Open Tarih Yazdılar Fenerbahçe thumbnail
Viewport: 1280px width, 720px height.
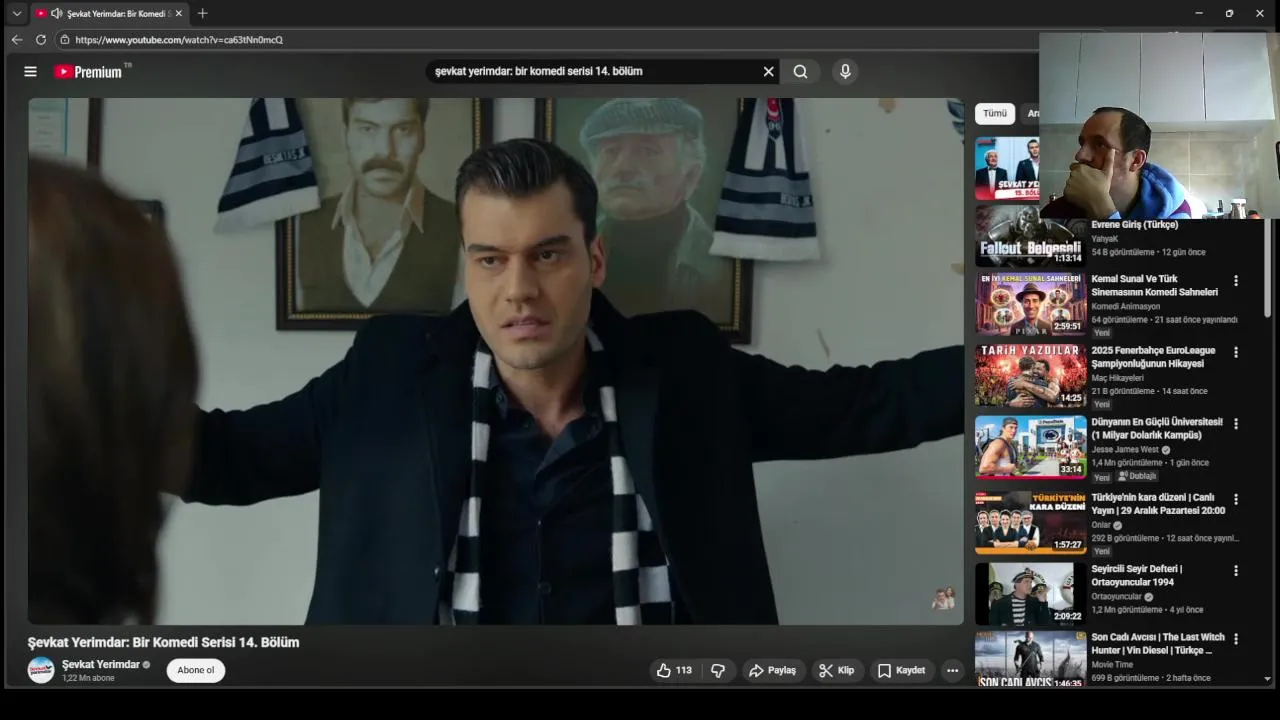(1030, 375)
